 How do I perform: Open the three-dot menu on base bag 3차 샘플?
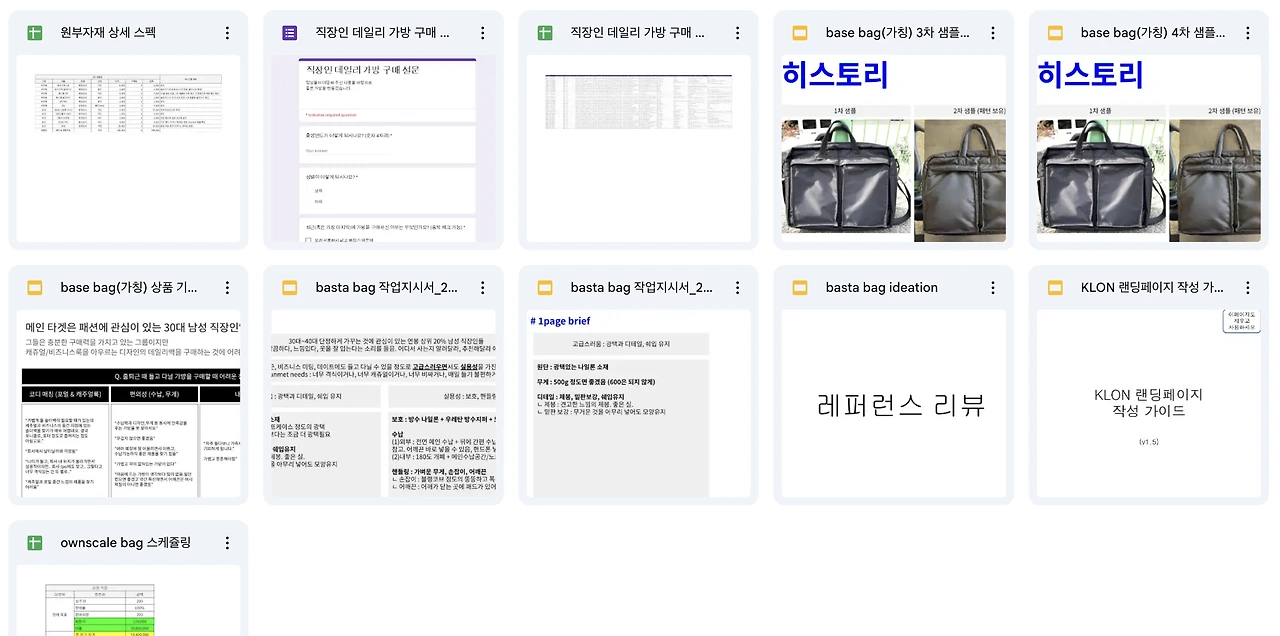(x=992, y=31)
